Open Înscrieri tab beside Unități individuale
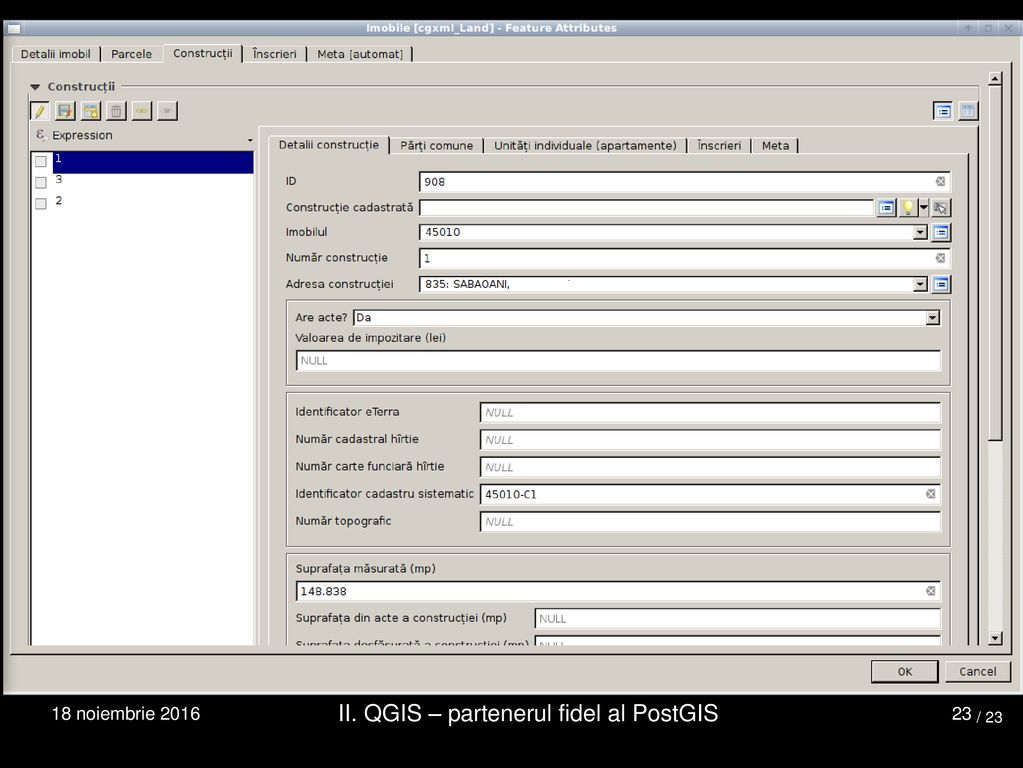The image size is (1023, 768). point(719,146)
